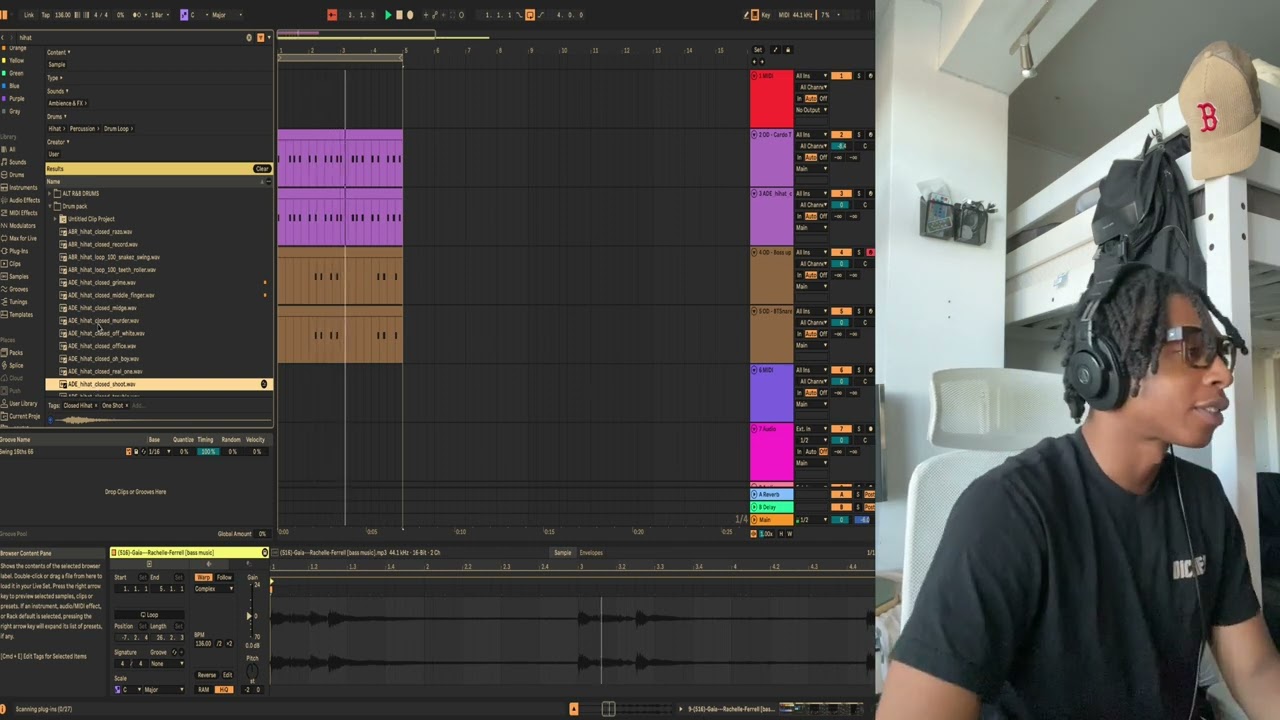Toggle track 3 ADE hihat activator
The width and height of the screenshot is (1280, 720).
click(x=841, y=194)
